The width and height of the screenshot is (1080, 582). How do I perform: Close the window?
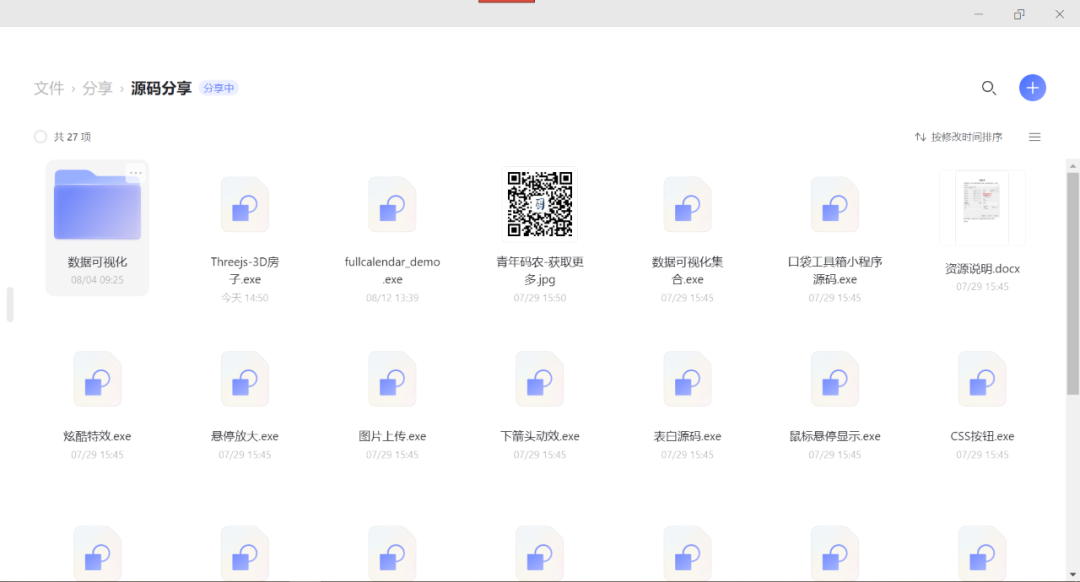[1059, 14]
